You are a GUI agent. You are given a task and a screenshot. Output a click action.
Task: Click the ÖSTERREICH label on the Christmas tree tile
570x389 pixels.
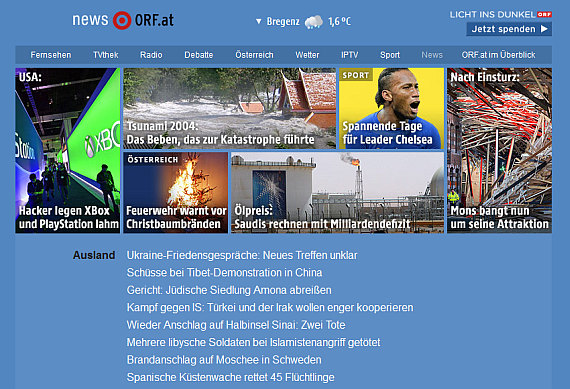(x=153, y=160)
